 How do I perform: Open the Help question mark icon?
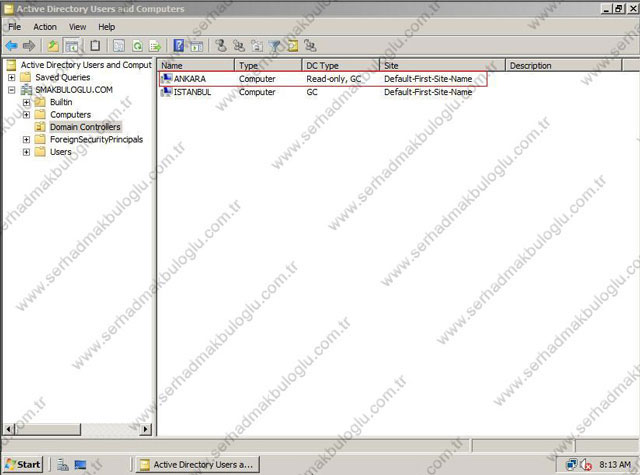click(x=179, y=45)
